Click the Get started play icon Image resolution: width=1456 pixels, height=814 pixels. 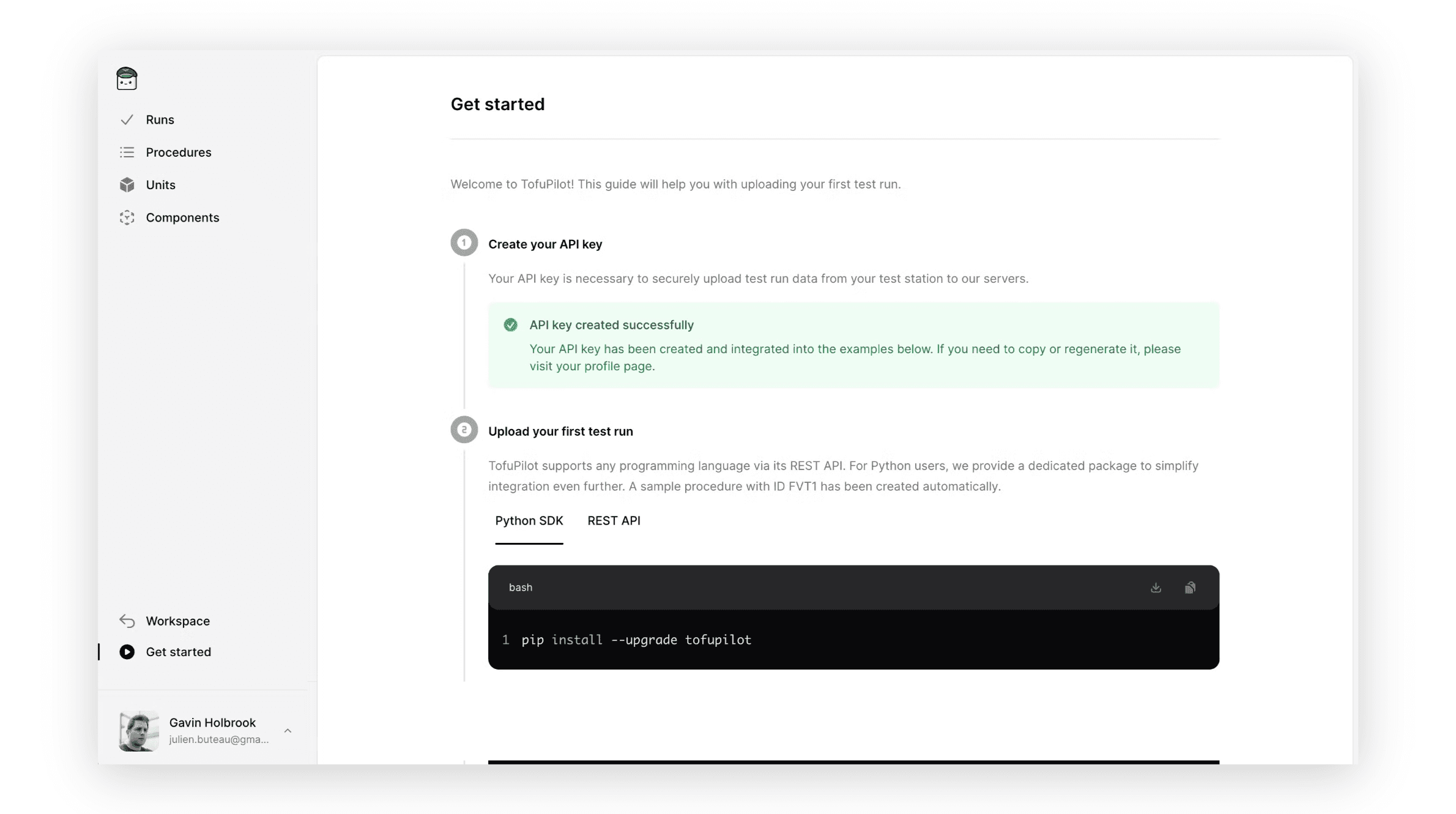[127, 652]
